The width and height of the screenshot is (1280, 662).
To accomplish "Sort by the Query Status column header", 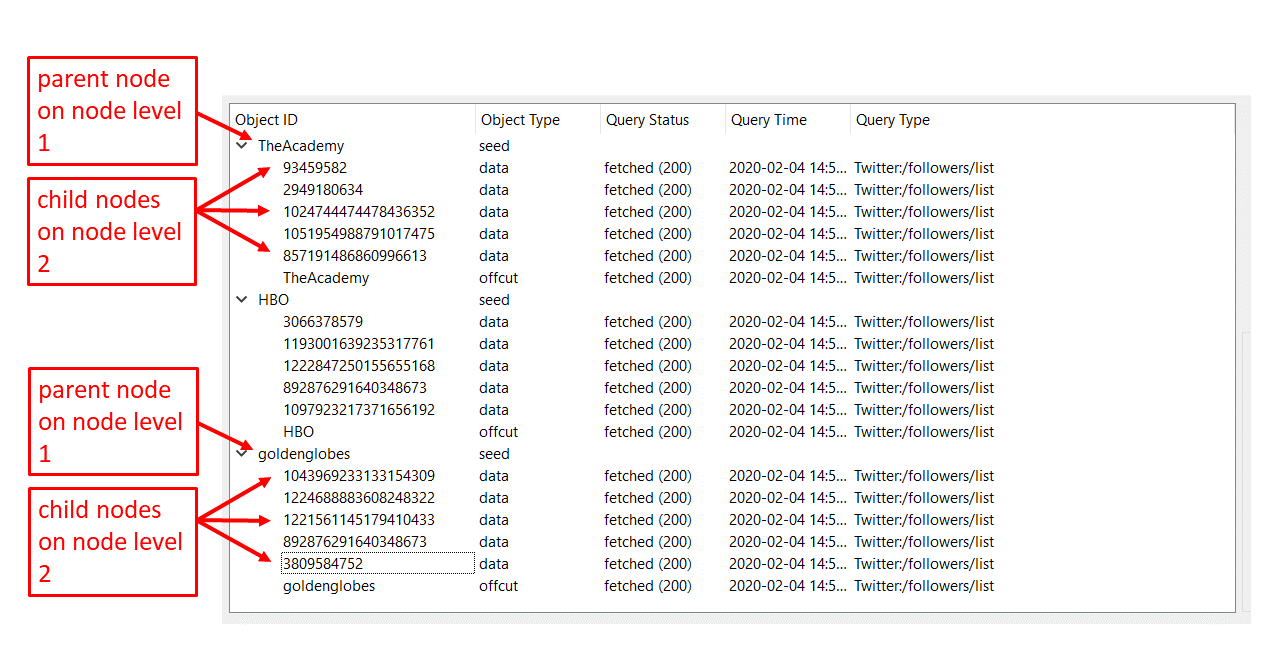I will pyautogui.click(x=647, y=120).
